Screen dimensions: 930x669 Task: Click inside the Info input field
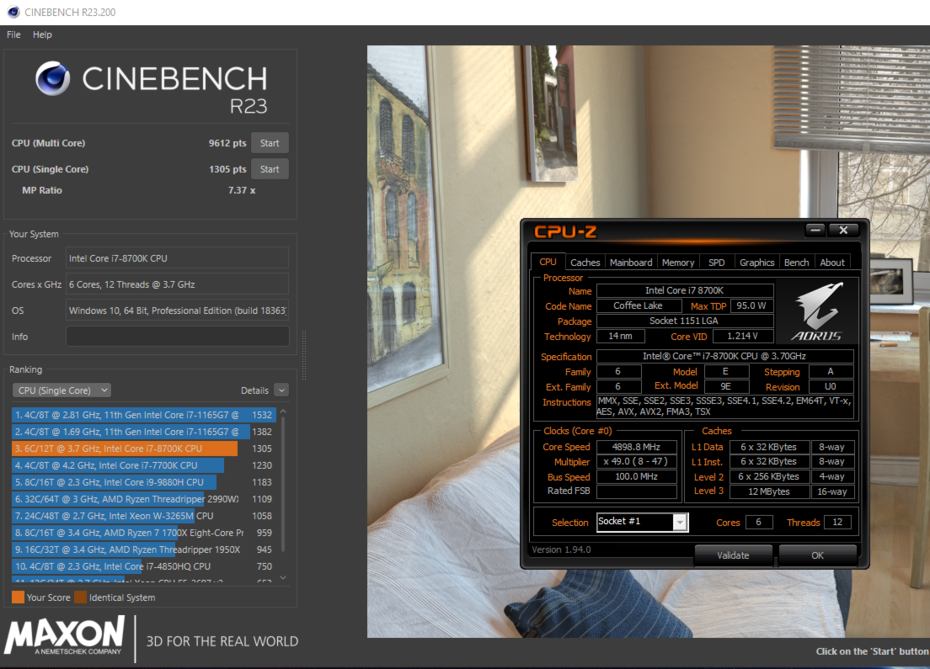click(x=177, y=337)
